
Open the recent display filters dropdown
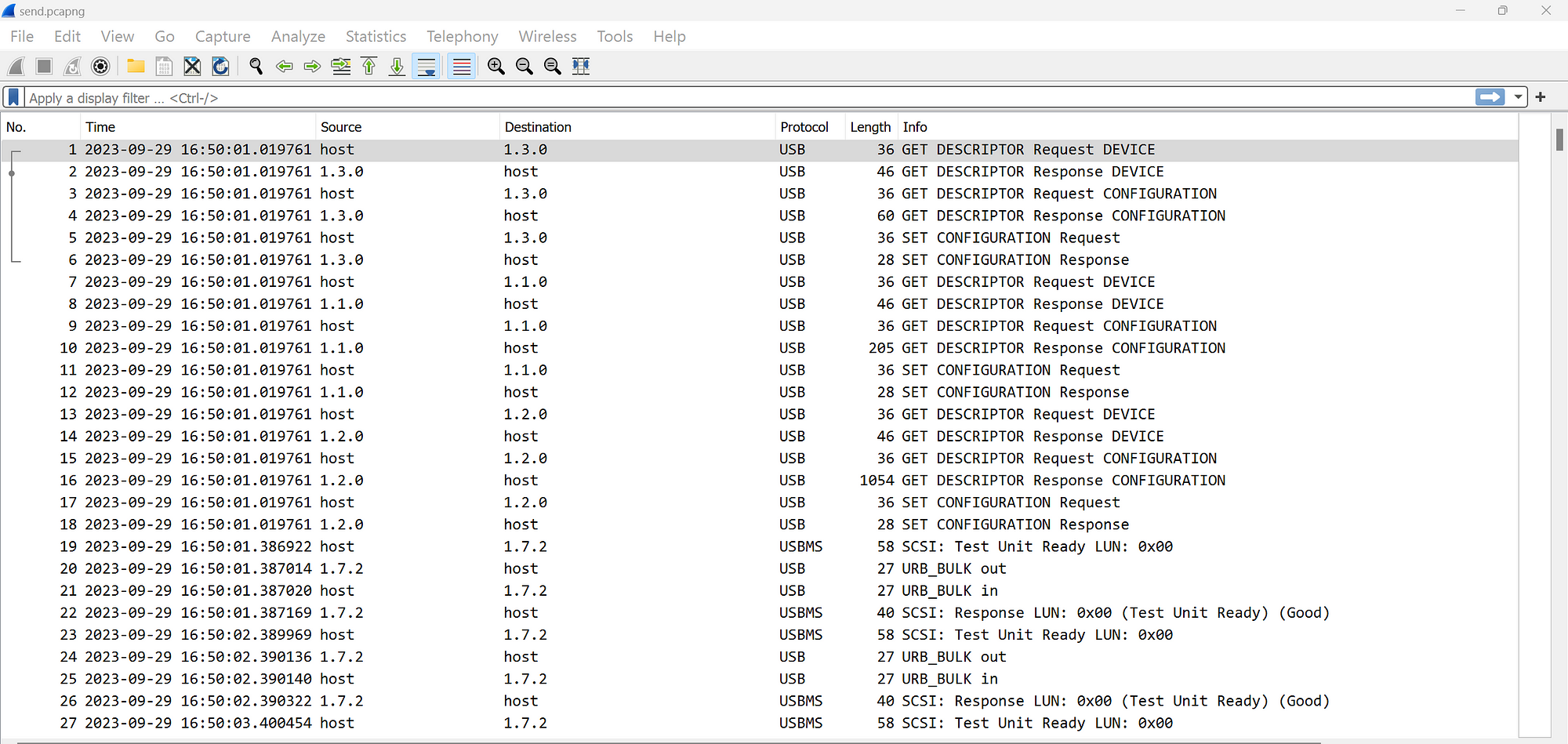(x=1518, y=97)
